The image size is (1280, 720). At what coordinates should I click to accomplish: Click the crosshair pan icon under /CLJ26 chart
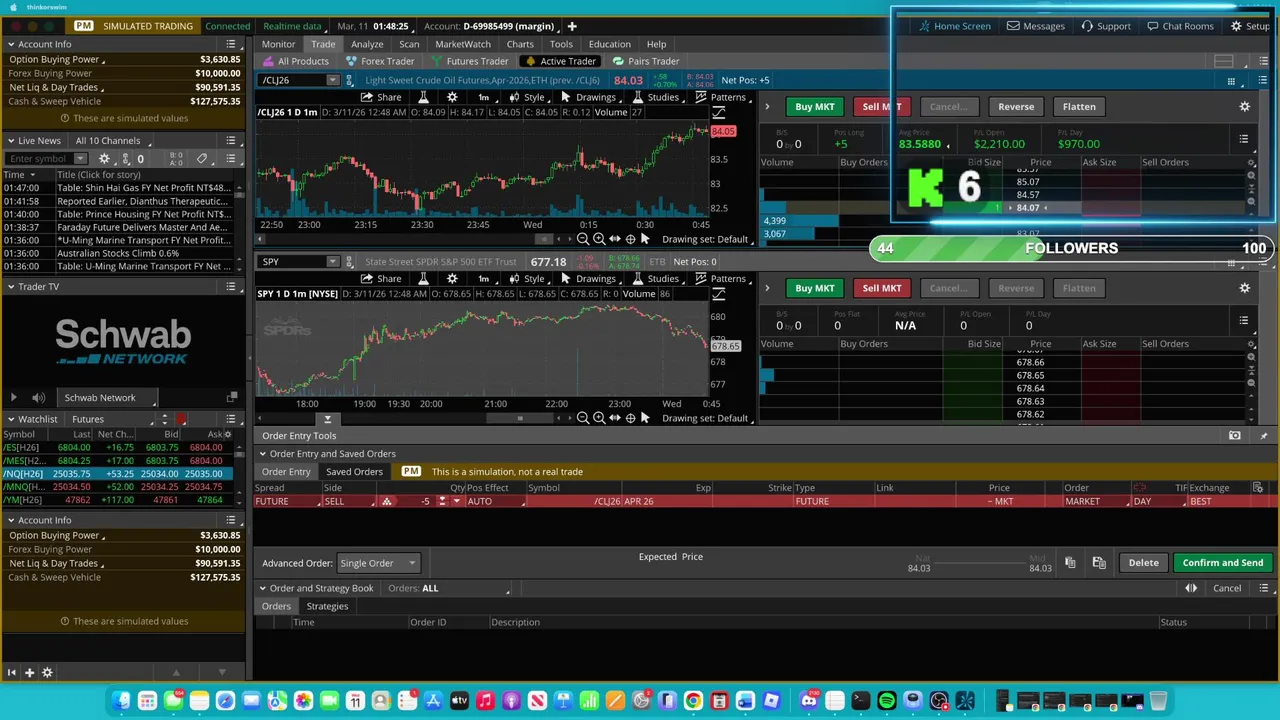click(x=630, y=239)
